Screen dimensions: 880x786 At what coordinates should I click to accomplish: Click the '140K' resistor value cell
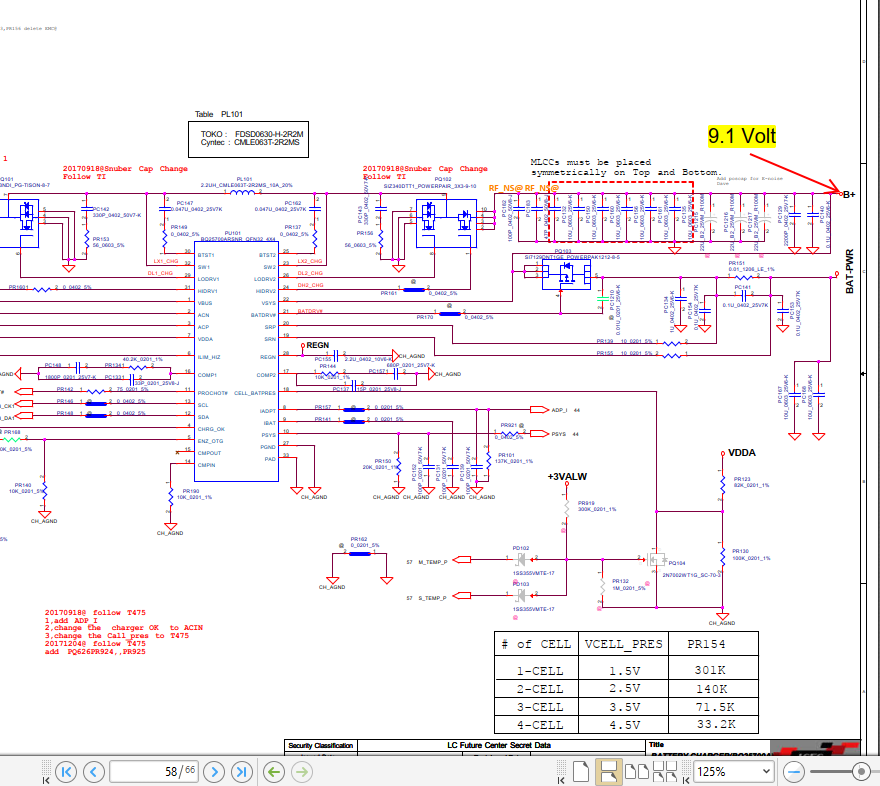(x=712, y=689)
